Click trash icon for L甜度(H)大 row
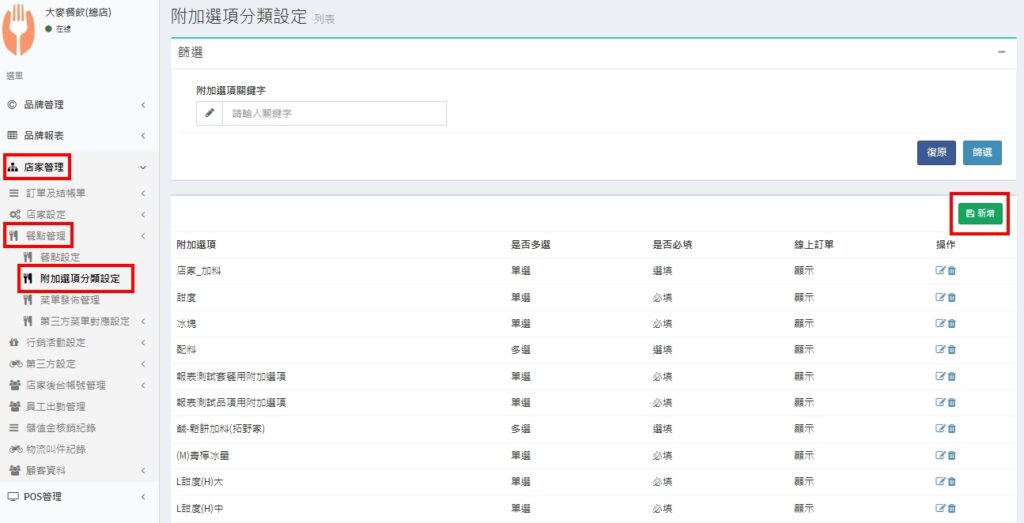The height and width of the screenshot is (523, 1024). point(951,482)
